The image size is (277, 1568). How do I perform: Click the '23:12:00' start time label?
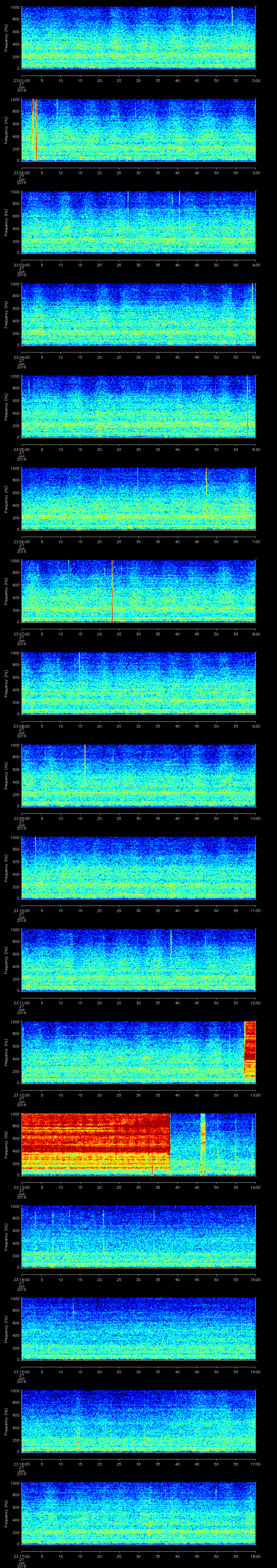pos(21,1095)
